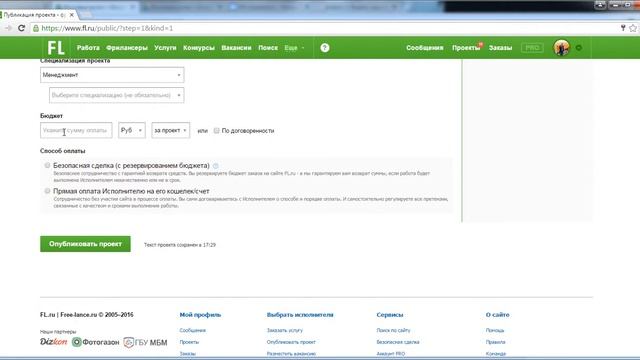Screen dimensions: 640x360
Task: Click the budget amount input field
Action: pyautogui.click(x=76, y=130)
